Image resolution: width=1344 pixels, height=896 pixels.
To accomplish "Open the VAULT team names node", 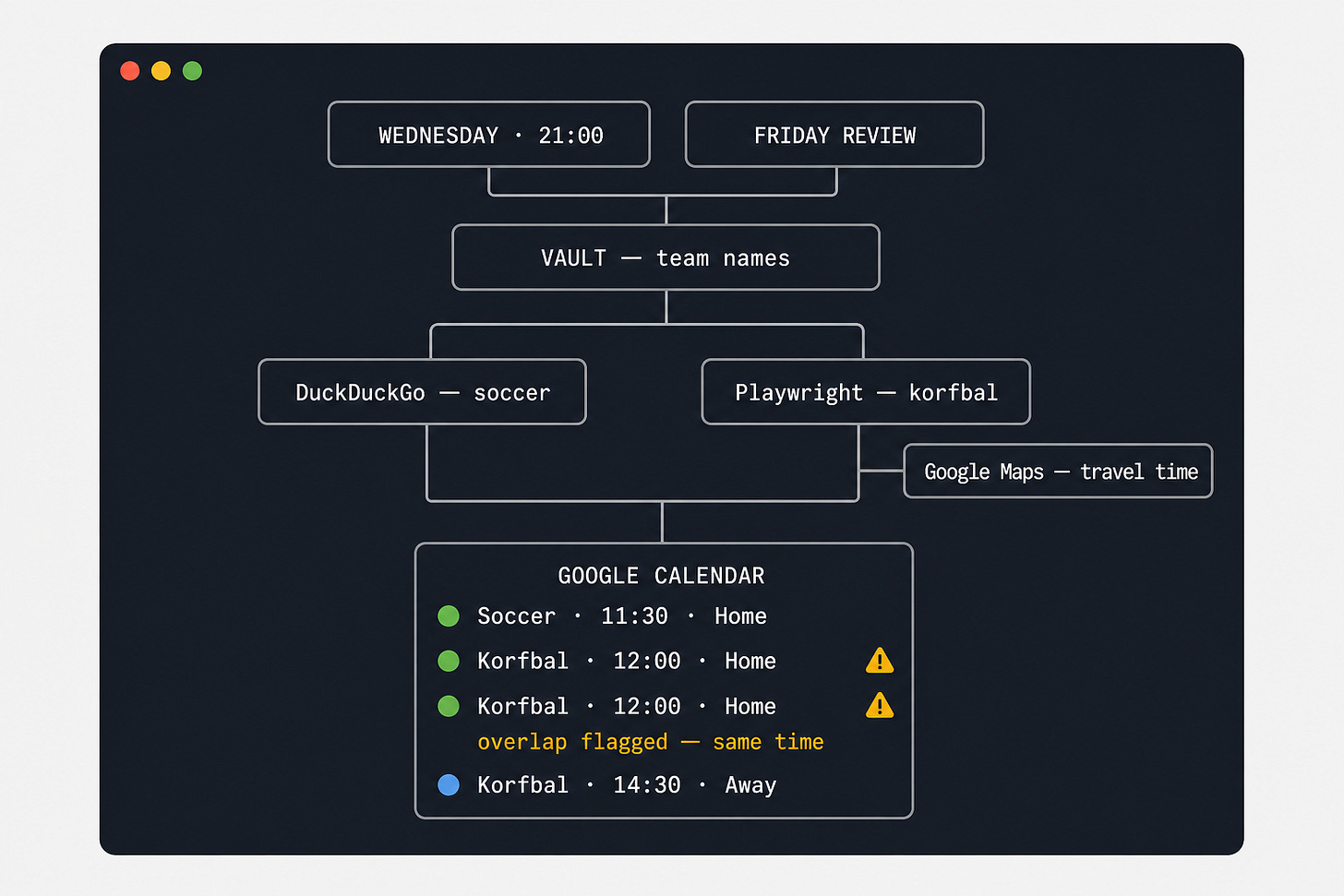I will coord(666,257).
